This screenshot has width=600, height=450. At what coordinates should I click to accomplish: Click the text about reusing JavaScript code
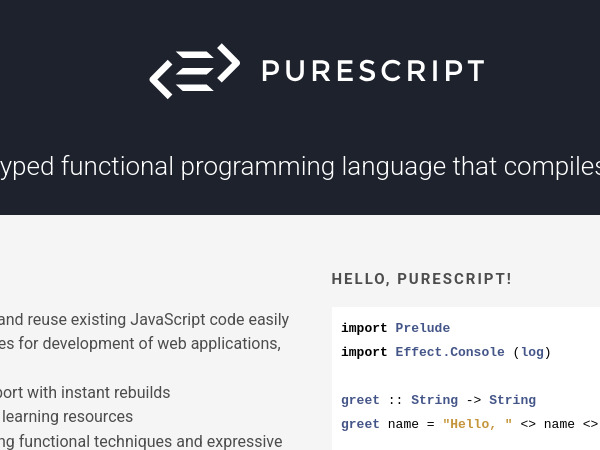coord(145,320)
